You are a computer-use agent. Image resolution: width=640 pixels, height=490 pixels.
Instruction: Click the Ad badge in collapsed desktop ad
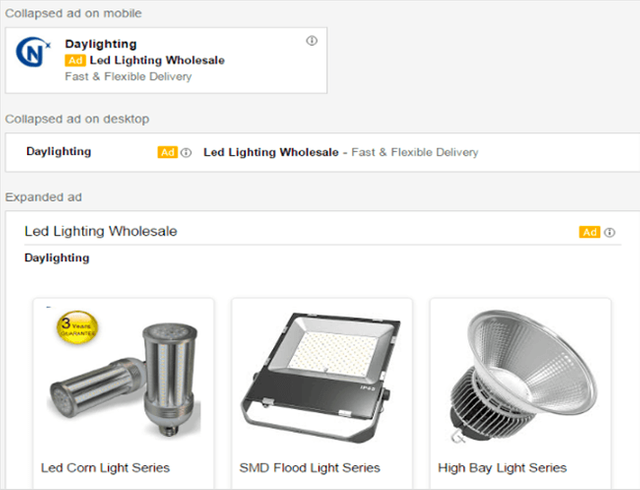167,153
